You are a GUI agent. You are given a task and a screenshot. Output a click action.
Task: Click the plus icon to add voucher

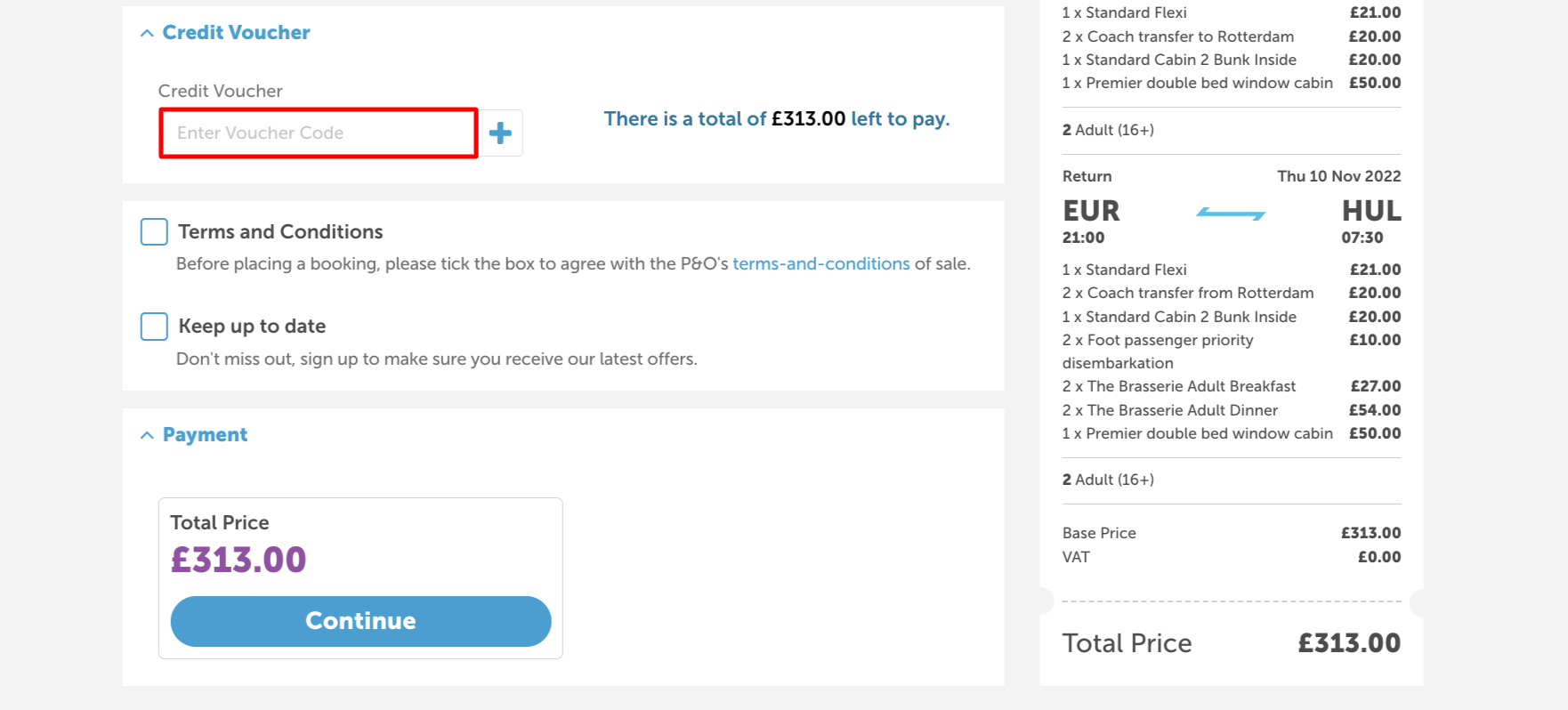coord(501,133)
